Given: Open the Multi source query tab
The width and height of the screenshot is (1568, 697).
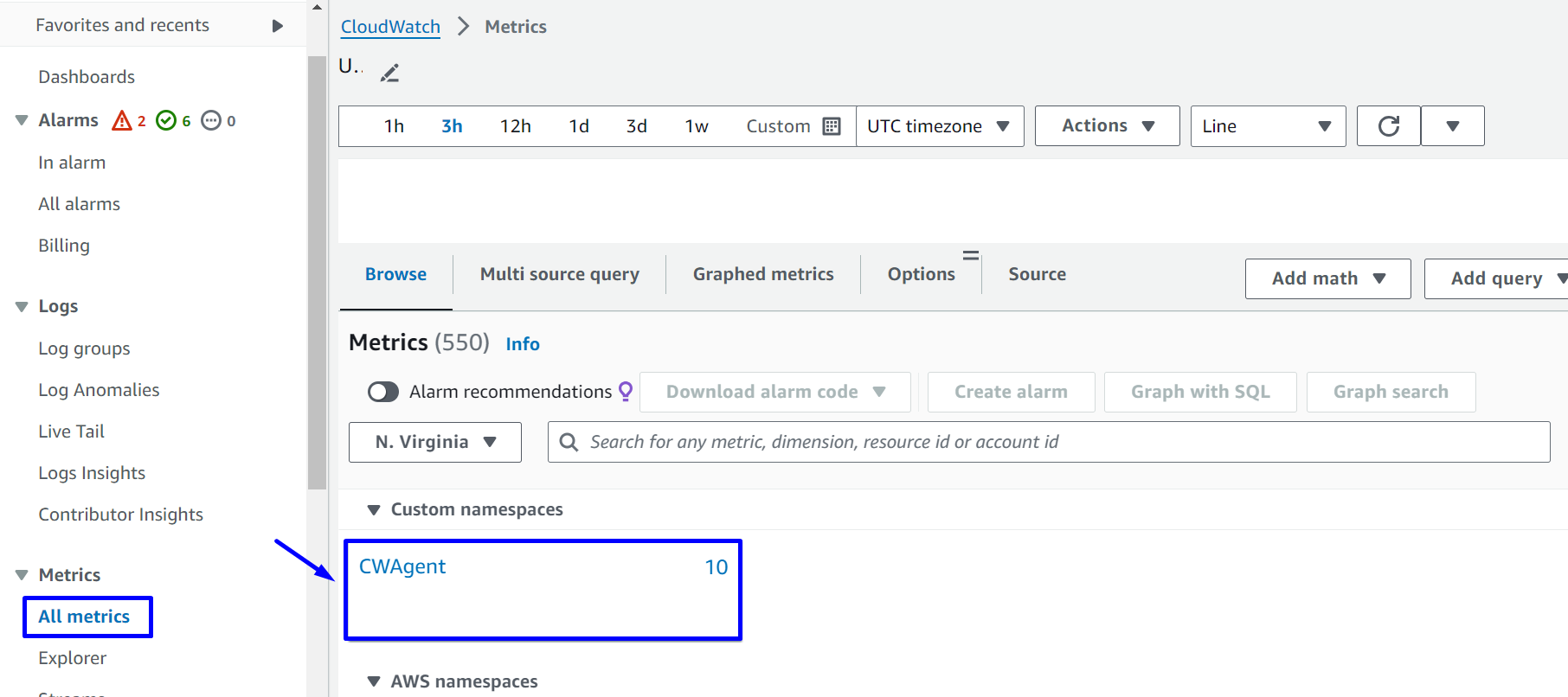Looking at the screenshot, I should tap(559, 274).
